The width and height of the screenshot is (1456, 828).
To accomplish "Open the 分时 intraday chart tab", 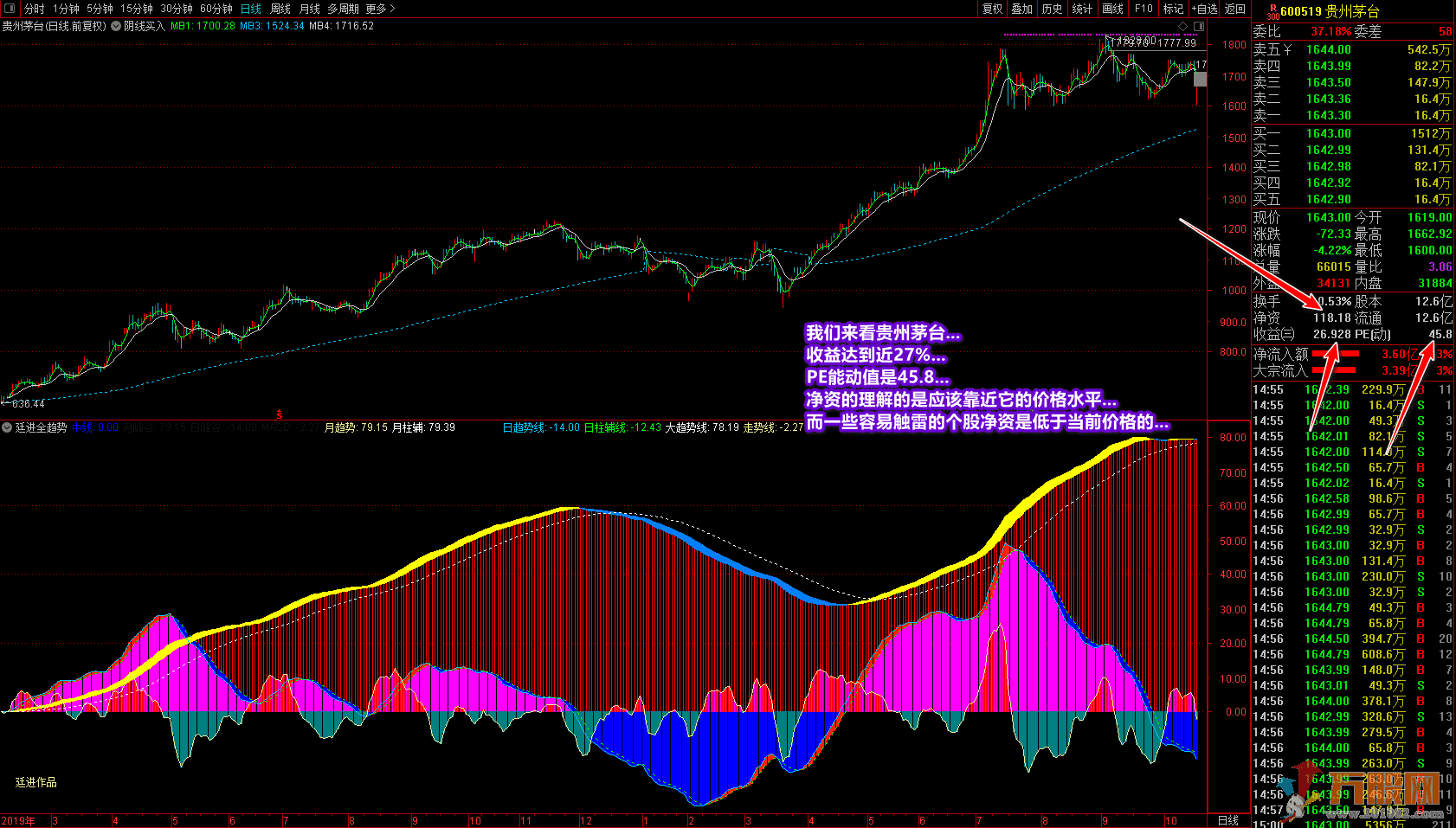I will click(35, 9).
